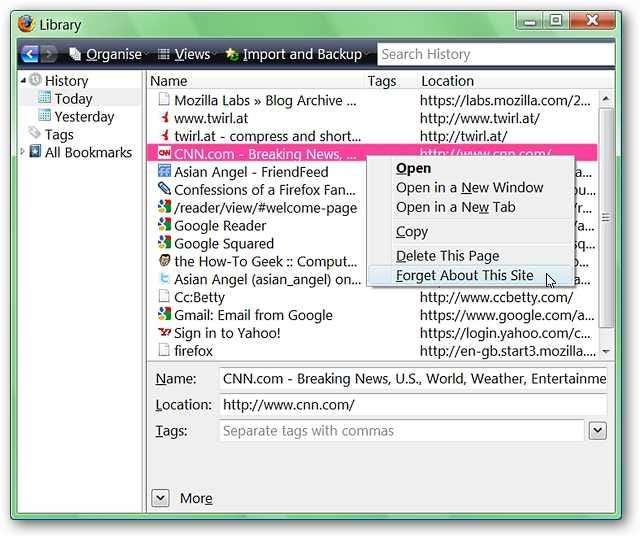Select the twirl.at compress and short entry
Image resolution: width=640 pixels, height=538 pixels.
[267, 136]
